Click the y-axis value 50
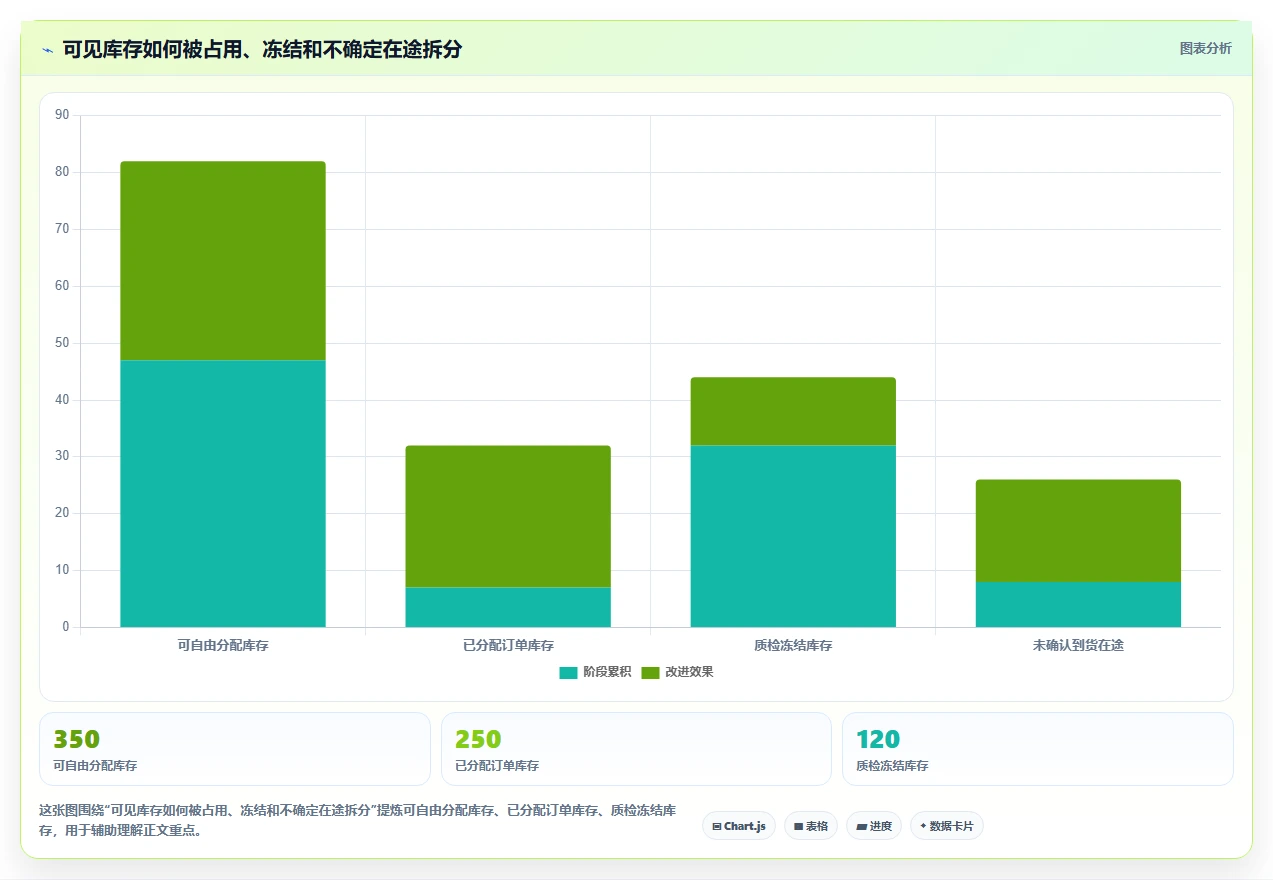Viewport: 1273px width, 880px height. (x=62, y=343)
